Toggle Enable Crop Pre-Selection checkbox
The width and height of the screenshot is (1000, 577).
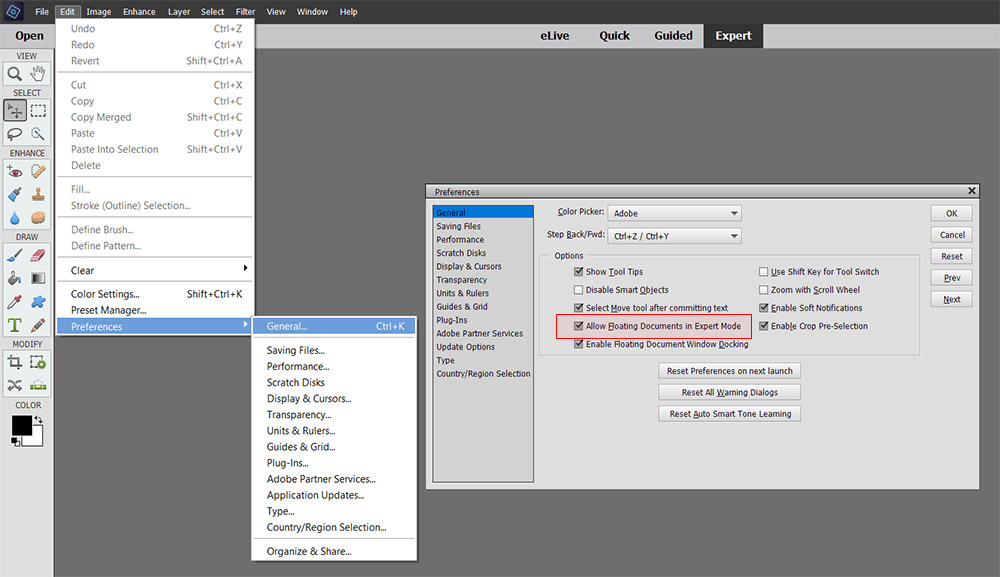[763, 326]
